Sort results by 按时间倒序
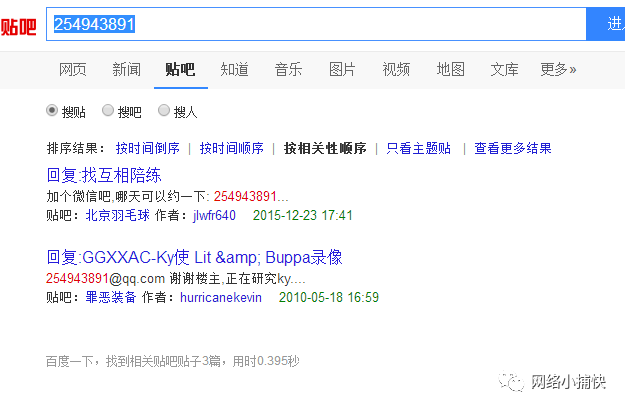 [147, 148]
